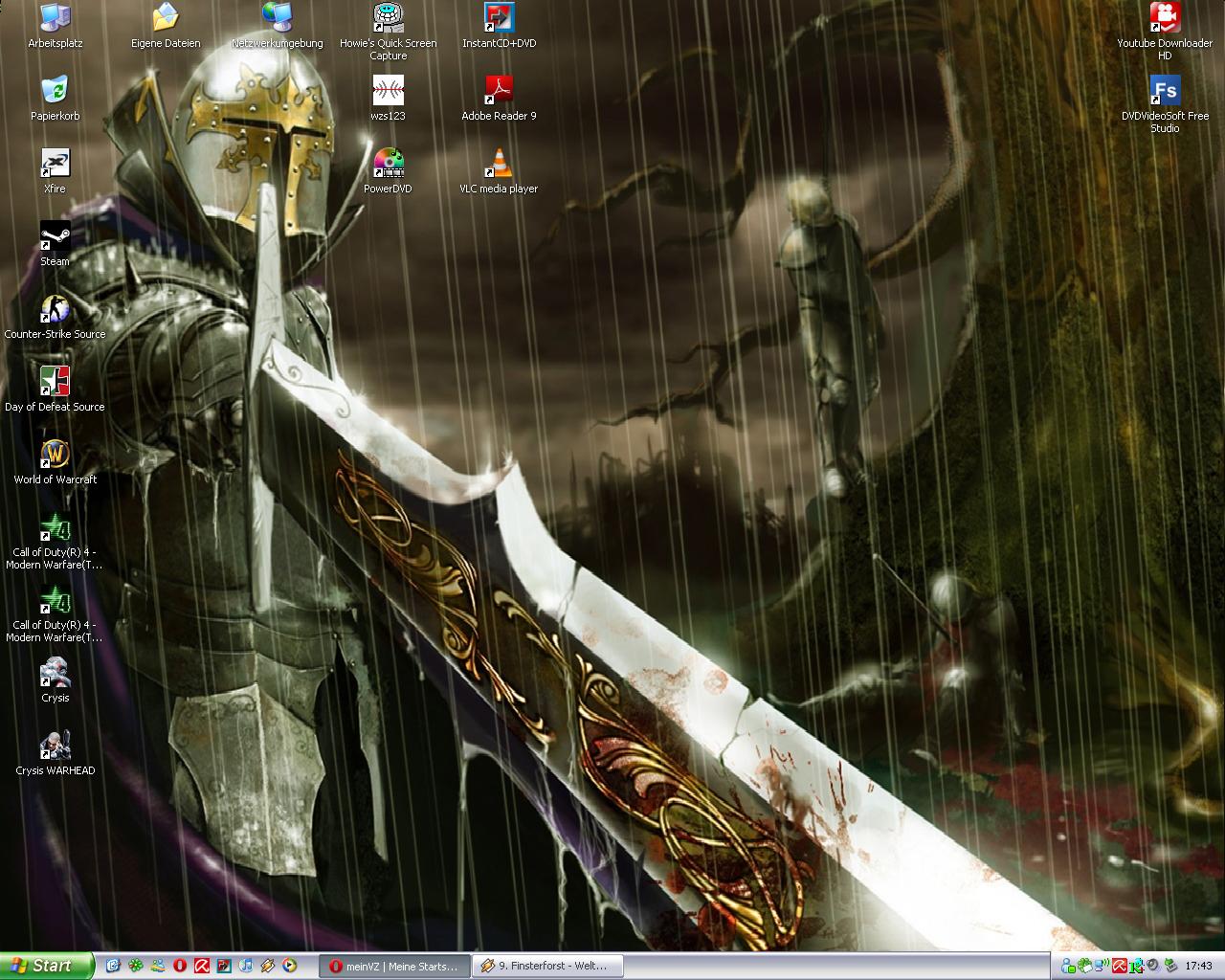The image size is (1225, 980).
Task: Select the Counter-Strike Source shortcut
Action: 56,318
